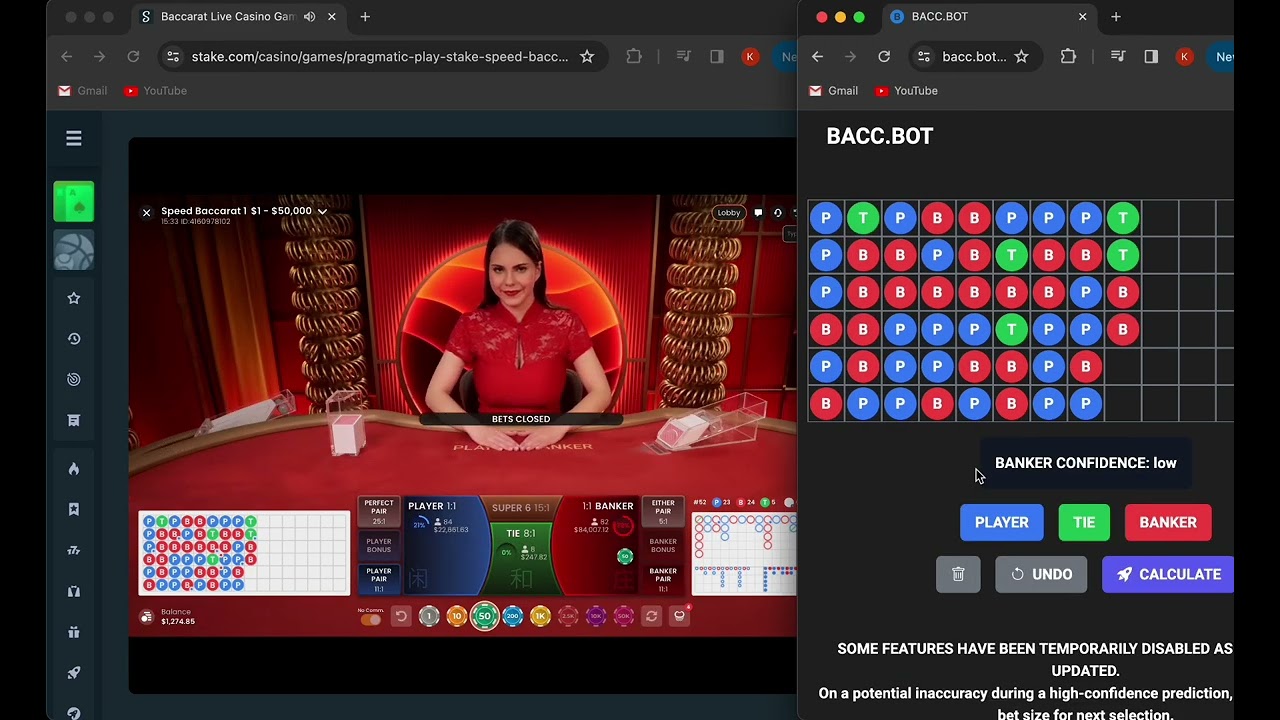Select the 50K value chip
Viewport: 1280px width, 720px height.
[x=624, y=617]
